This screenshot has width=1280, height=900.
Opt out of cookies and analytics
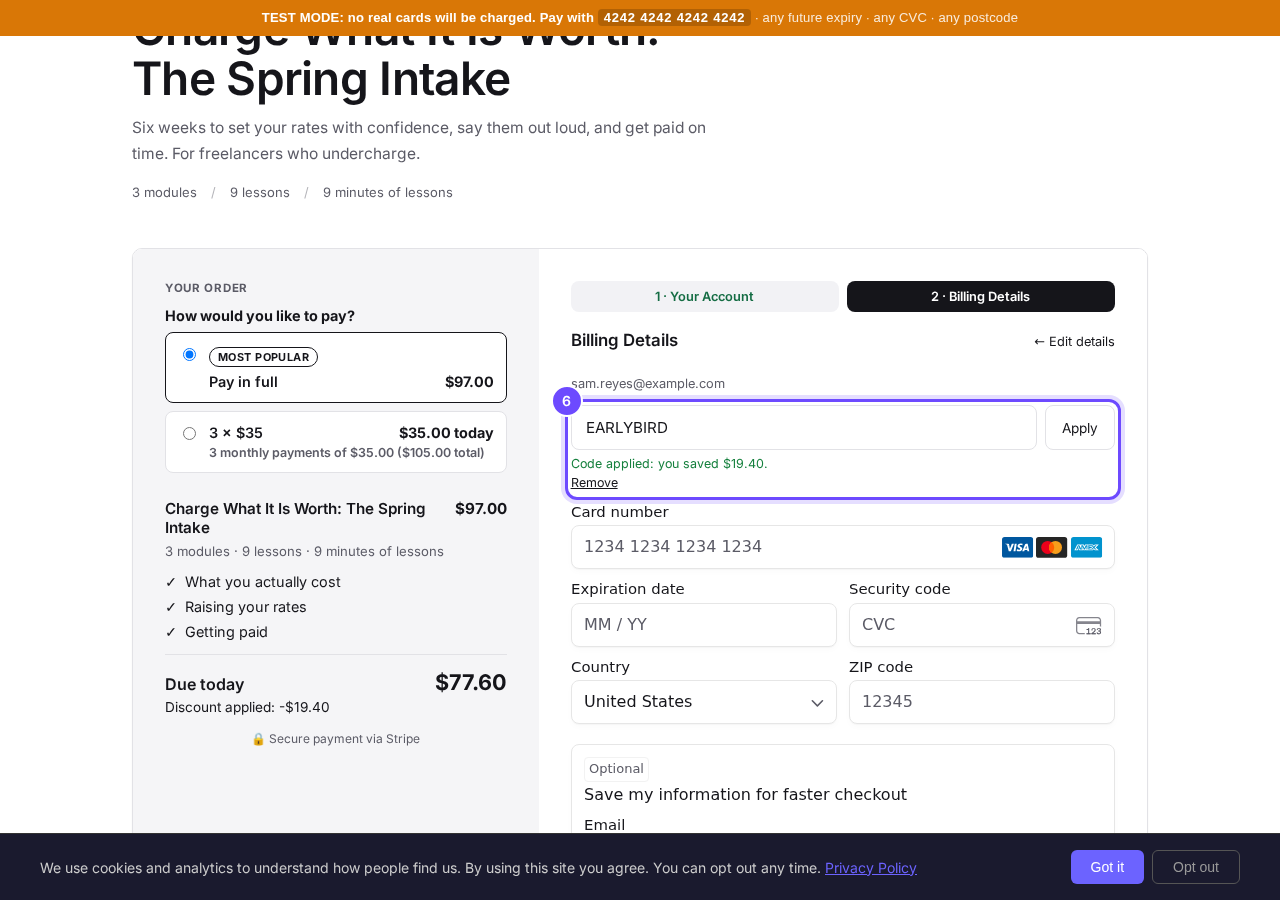click(1196, 867)
